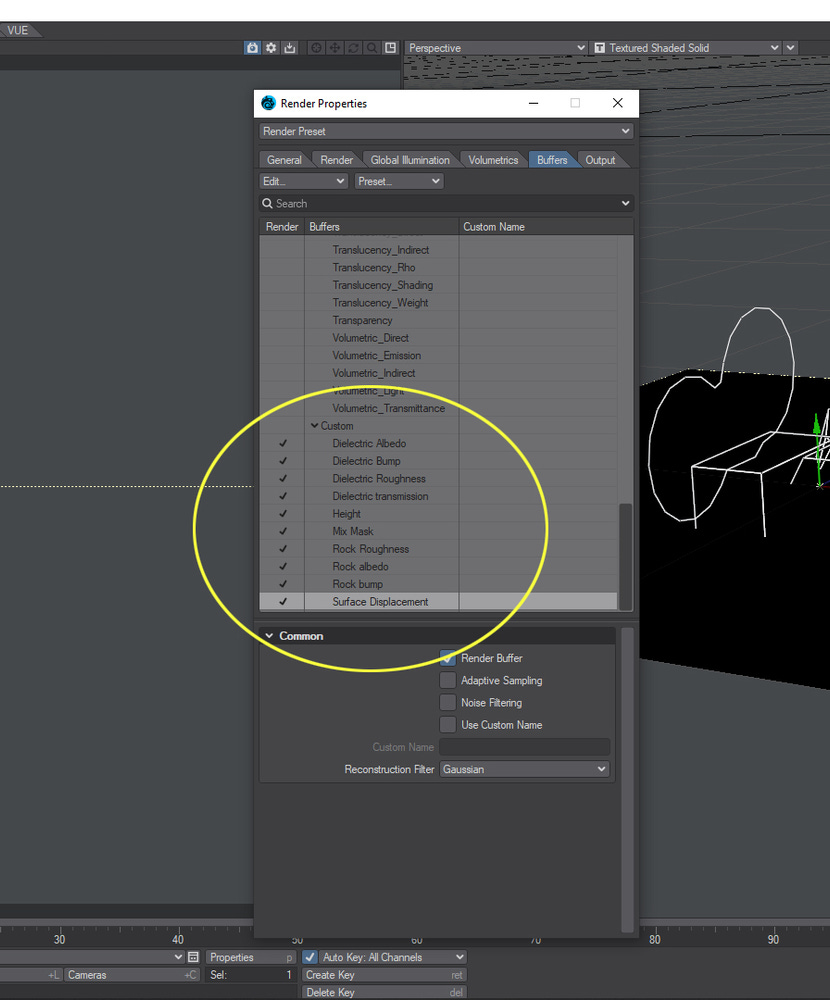The height and width of the screenshot is (1000, 830).
Task: Toggle Auto Key checkbox
Action: pos(309,957)
